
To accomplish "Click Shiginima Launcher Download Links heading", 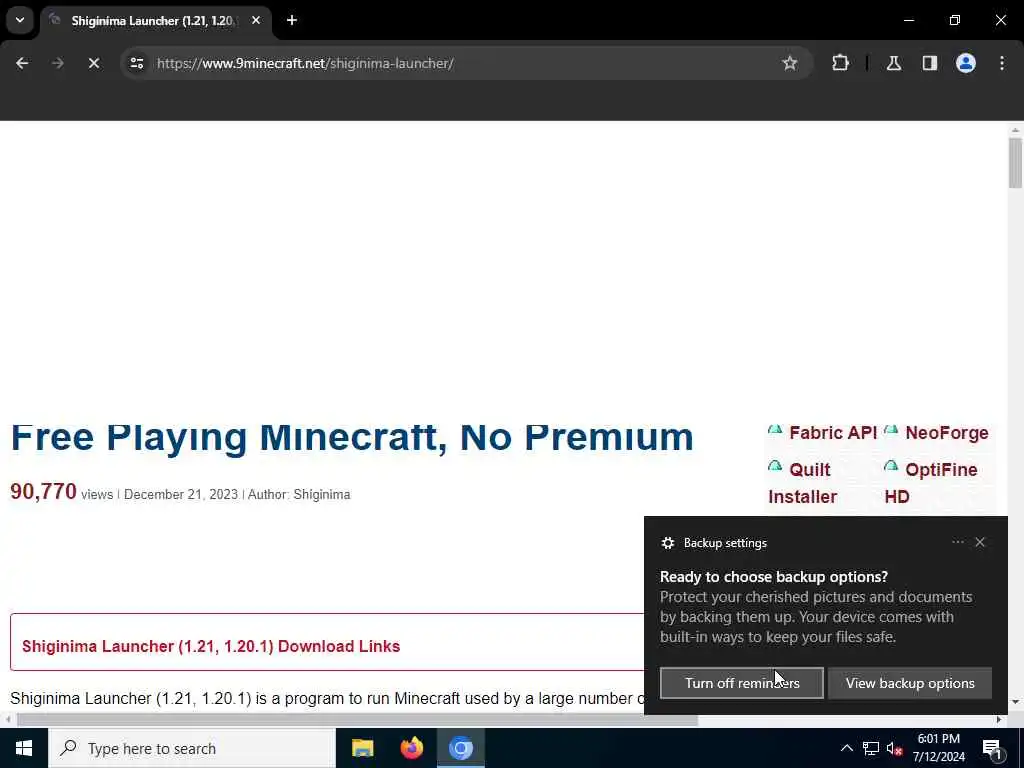I will point(211,646).
